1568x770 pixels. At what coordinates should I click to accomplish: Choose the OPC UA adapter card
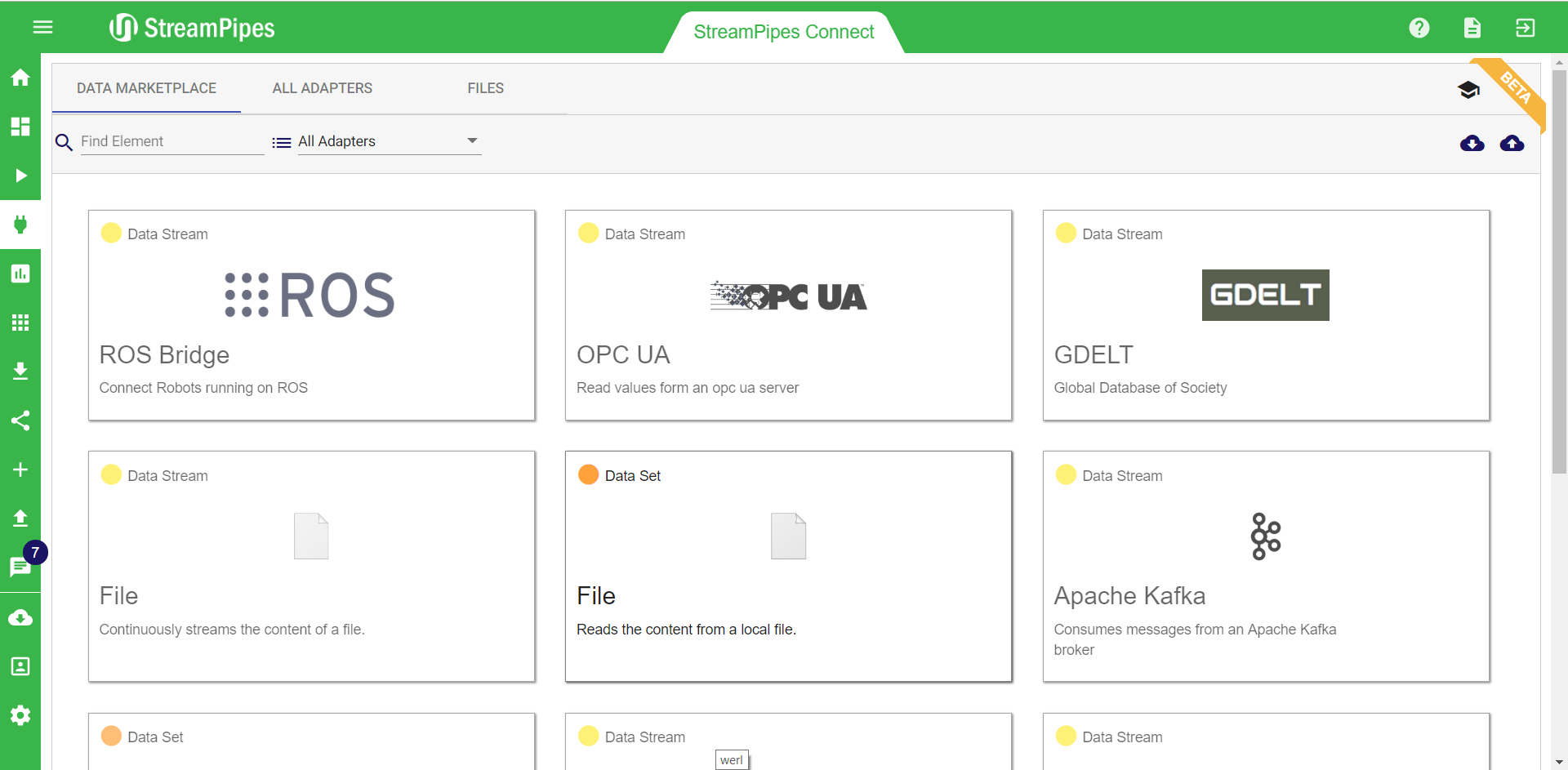(x=788, y=315)
